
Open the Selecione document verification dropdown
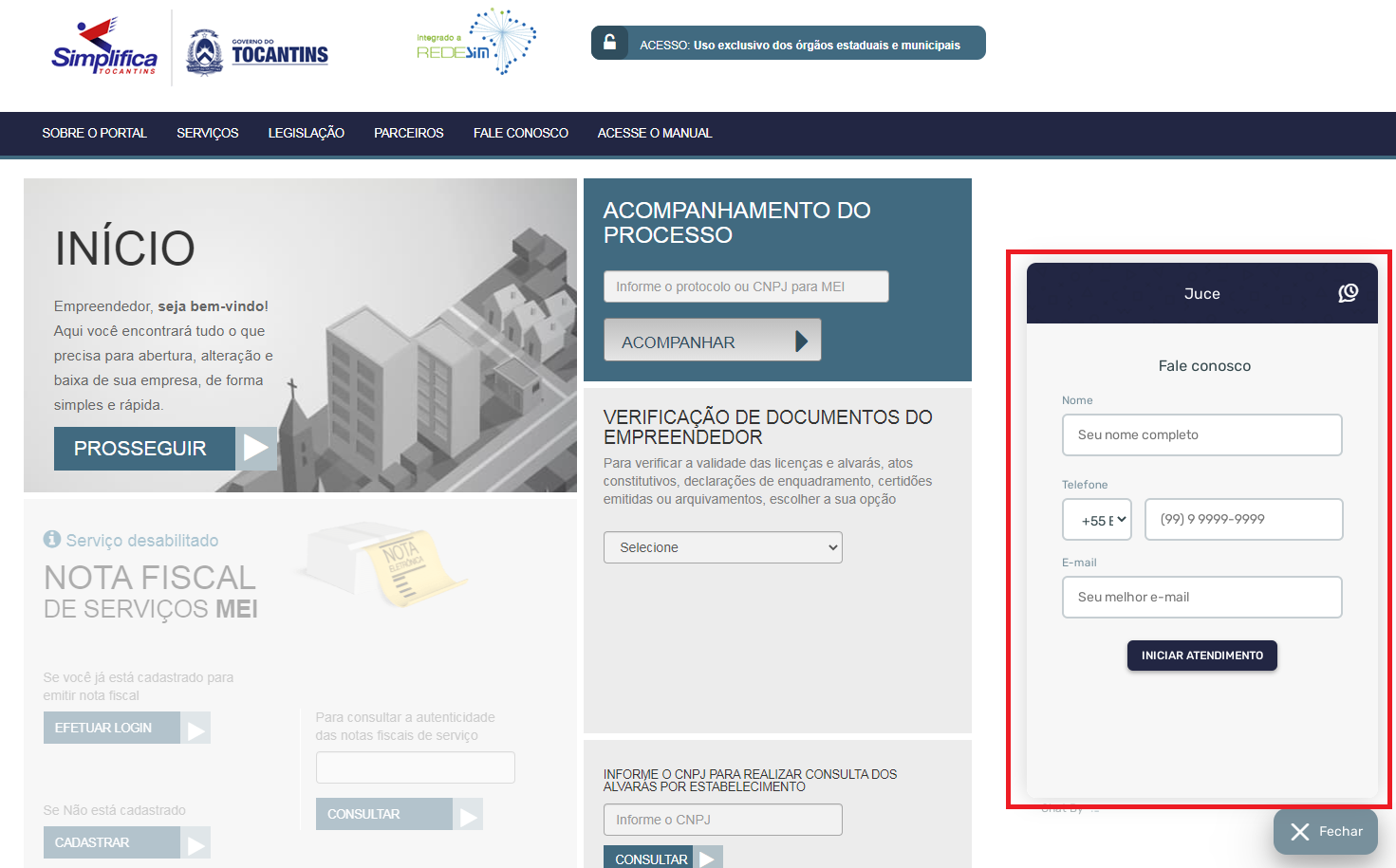click(x=722, y=547)
